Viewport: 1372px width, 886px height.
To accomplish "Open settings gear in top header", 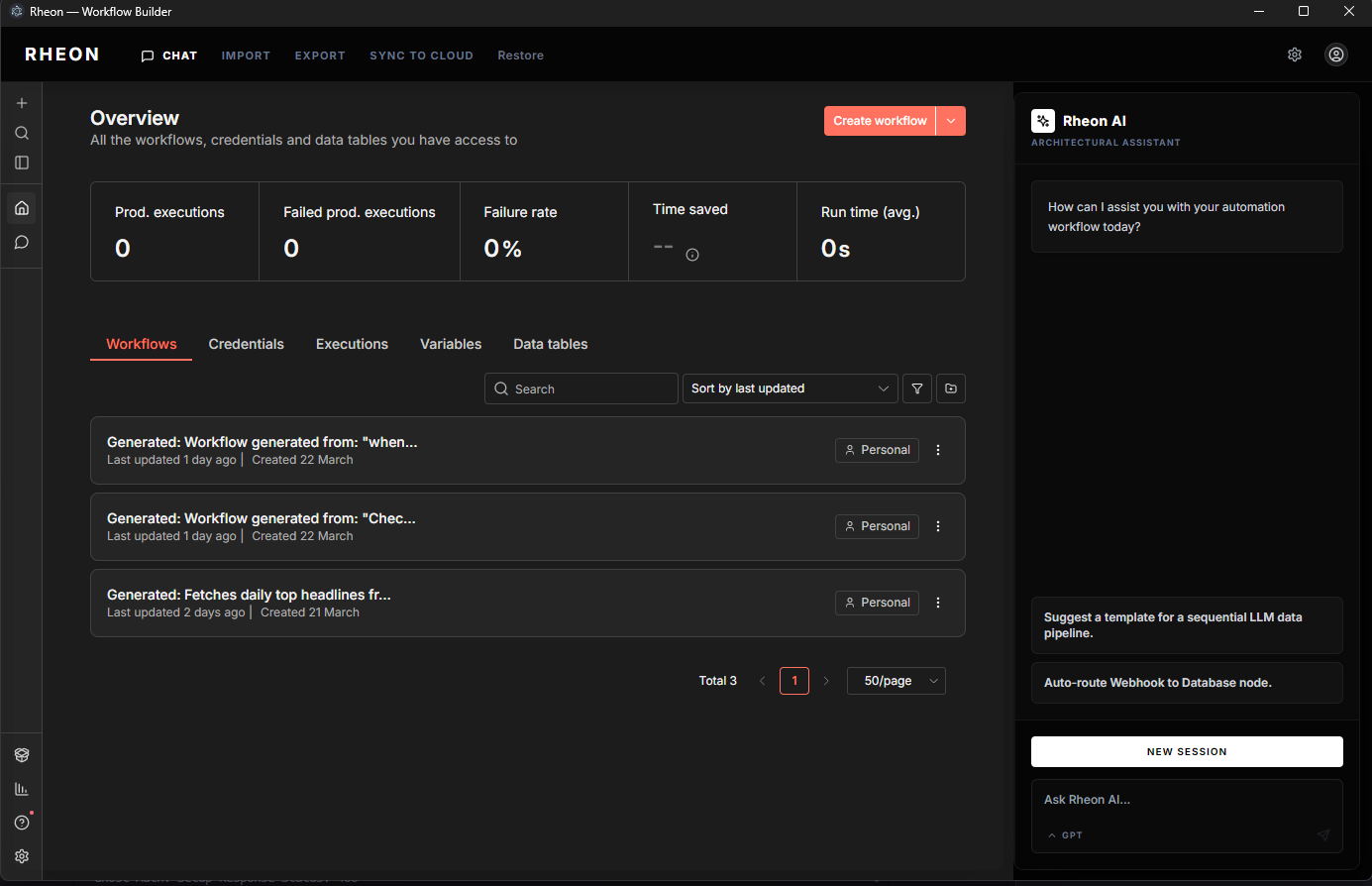I will point(1295,55).
